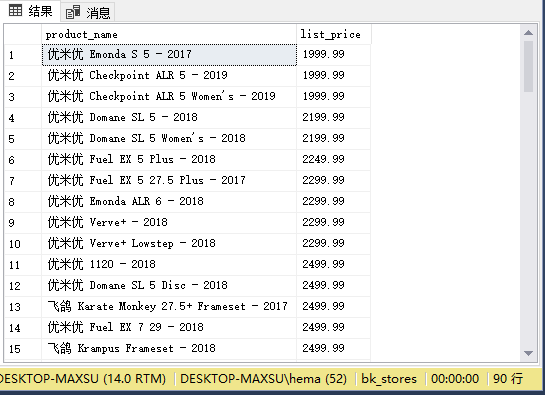545x395 pixels.
Task: Select row header number 1
Action: point(23,55)
